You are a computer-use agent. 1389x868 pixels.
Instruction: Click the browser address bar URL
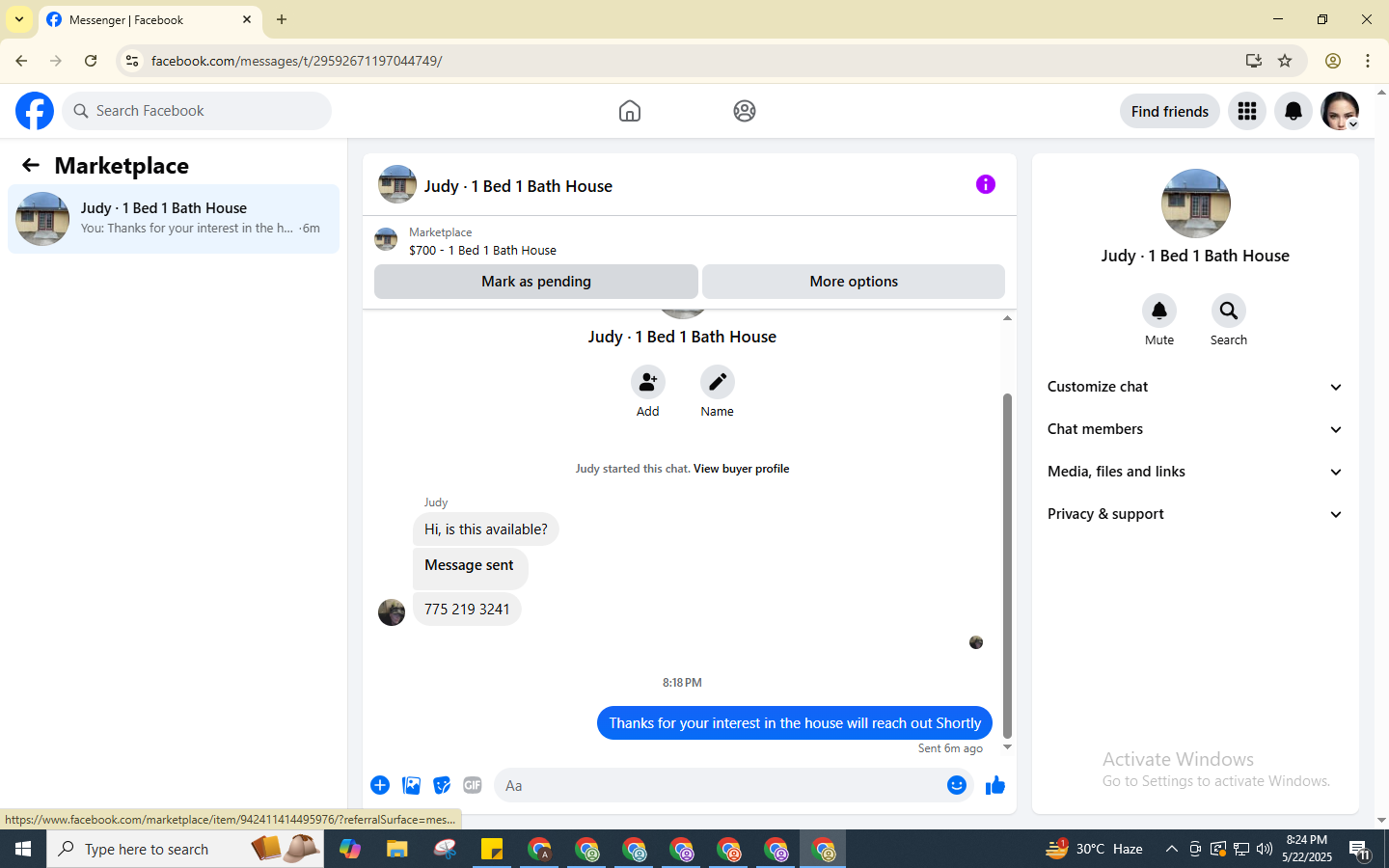point(296,61)
